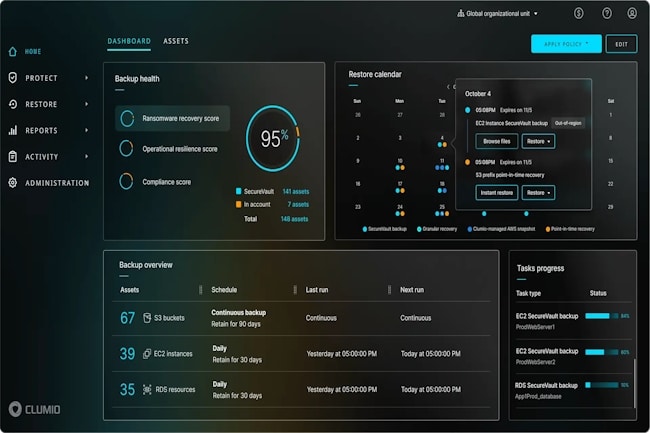Click the In account orange legend swatch
650x433 pixels.
[x=238, y=204]
